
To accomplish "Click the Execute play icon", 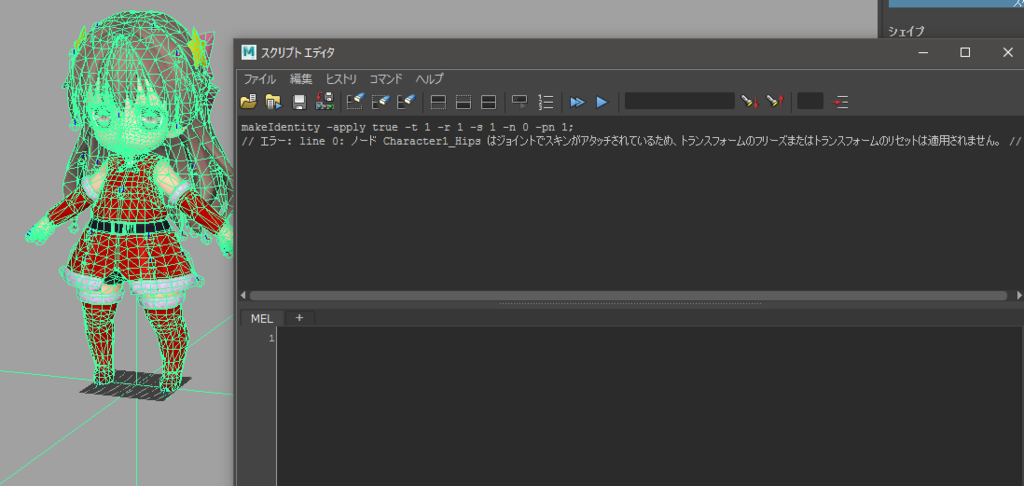I will click(602, 102).
